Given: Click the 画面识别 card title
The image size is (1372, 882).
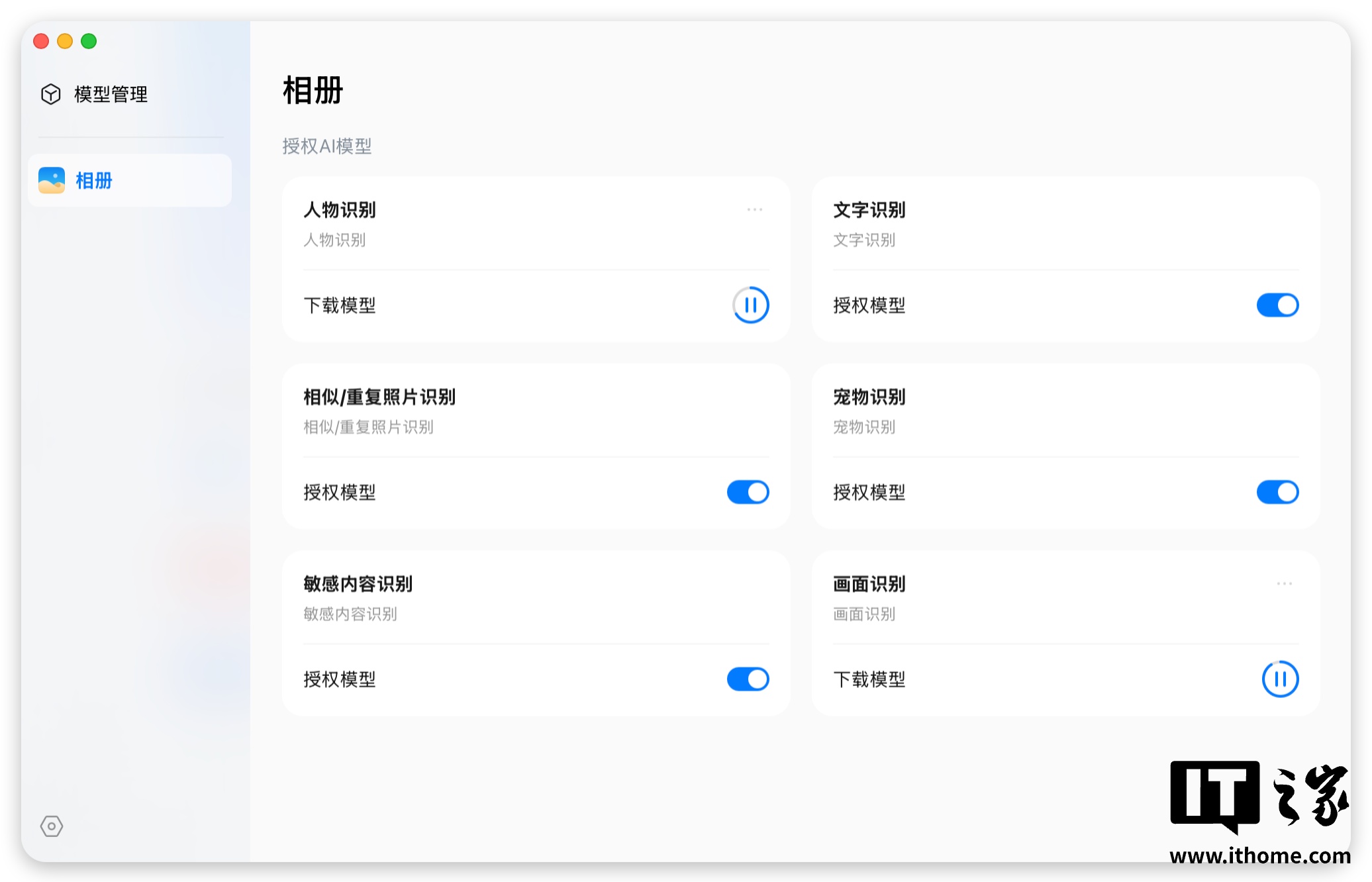Looking at the screenshot, I should 869,583.
